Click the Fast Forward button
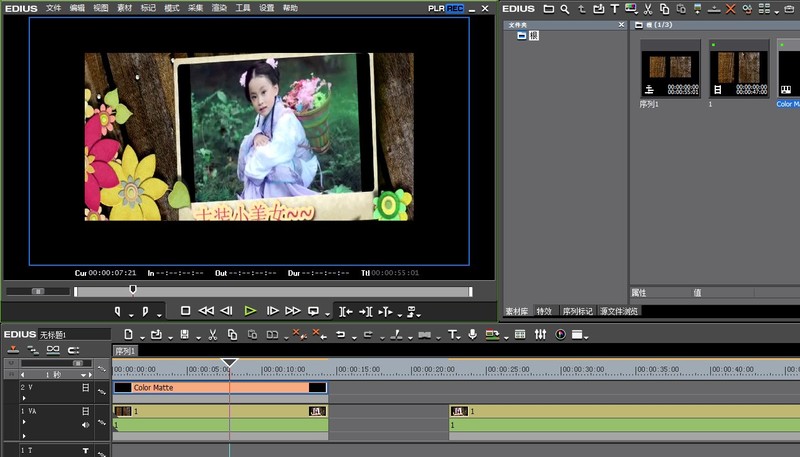Screen dimensions: 800x457 click(x=293, y=311)
